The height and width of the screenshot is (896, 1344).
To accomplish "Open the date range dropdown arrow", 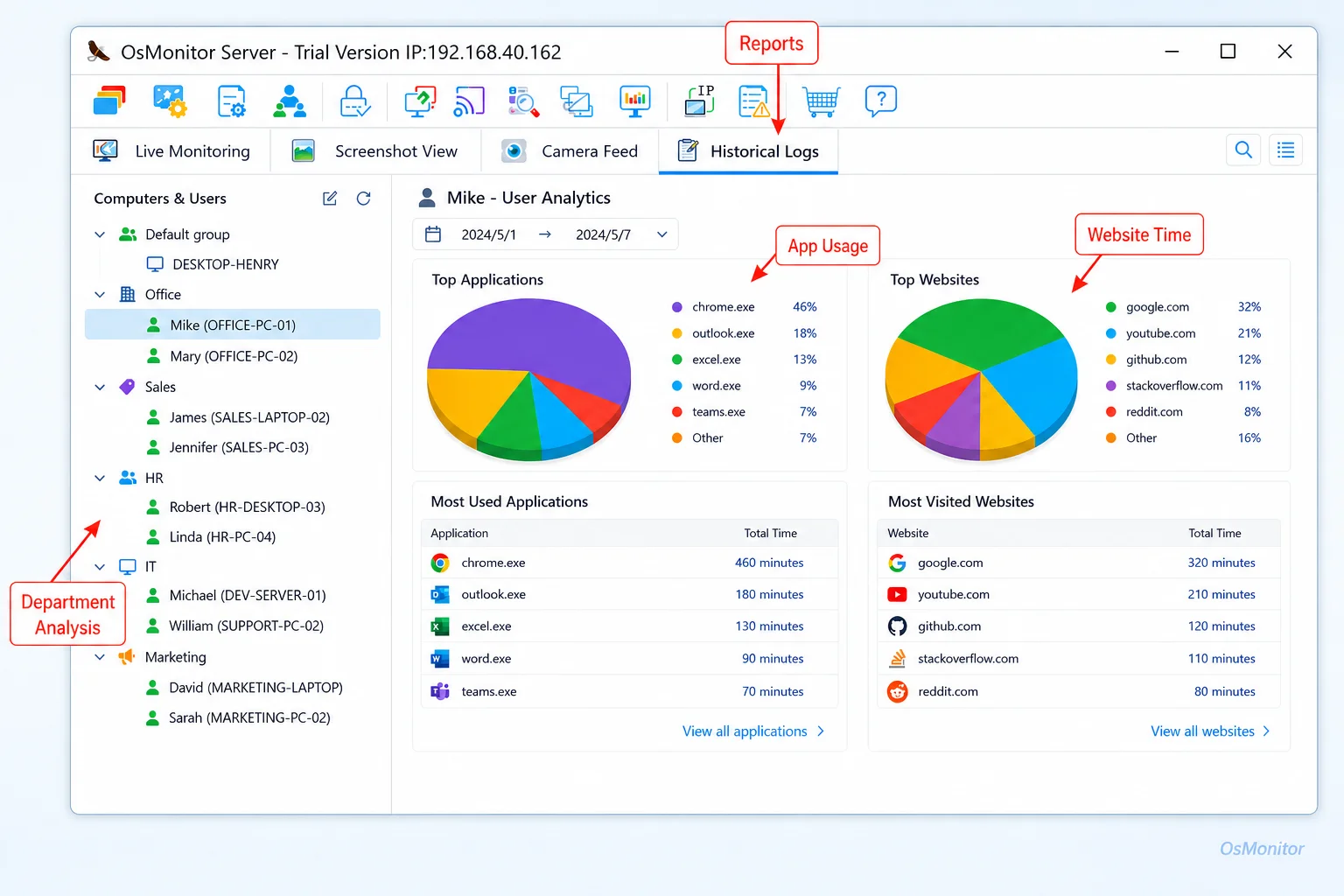I will [662, 234].
